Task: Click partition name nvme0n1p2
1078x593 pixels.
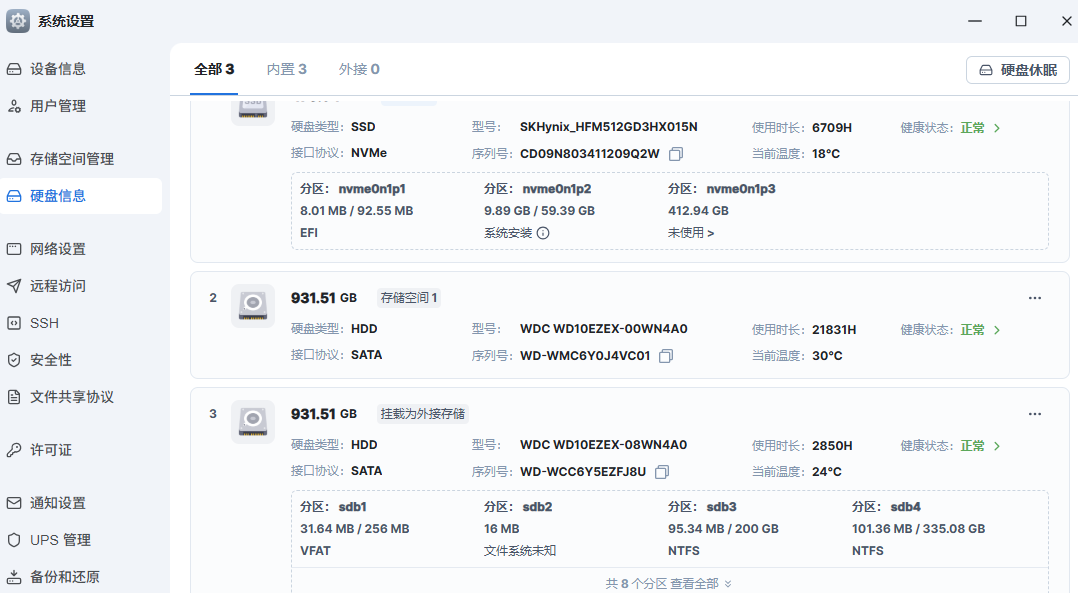Action: [557, 189]
